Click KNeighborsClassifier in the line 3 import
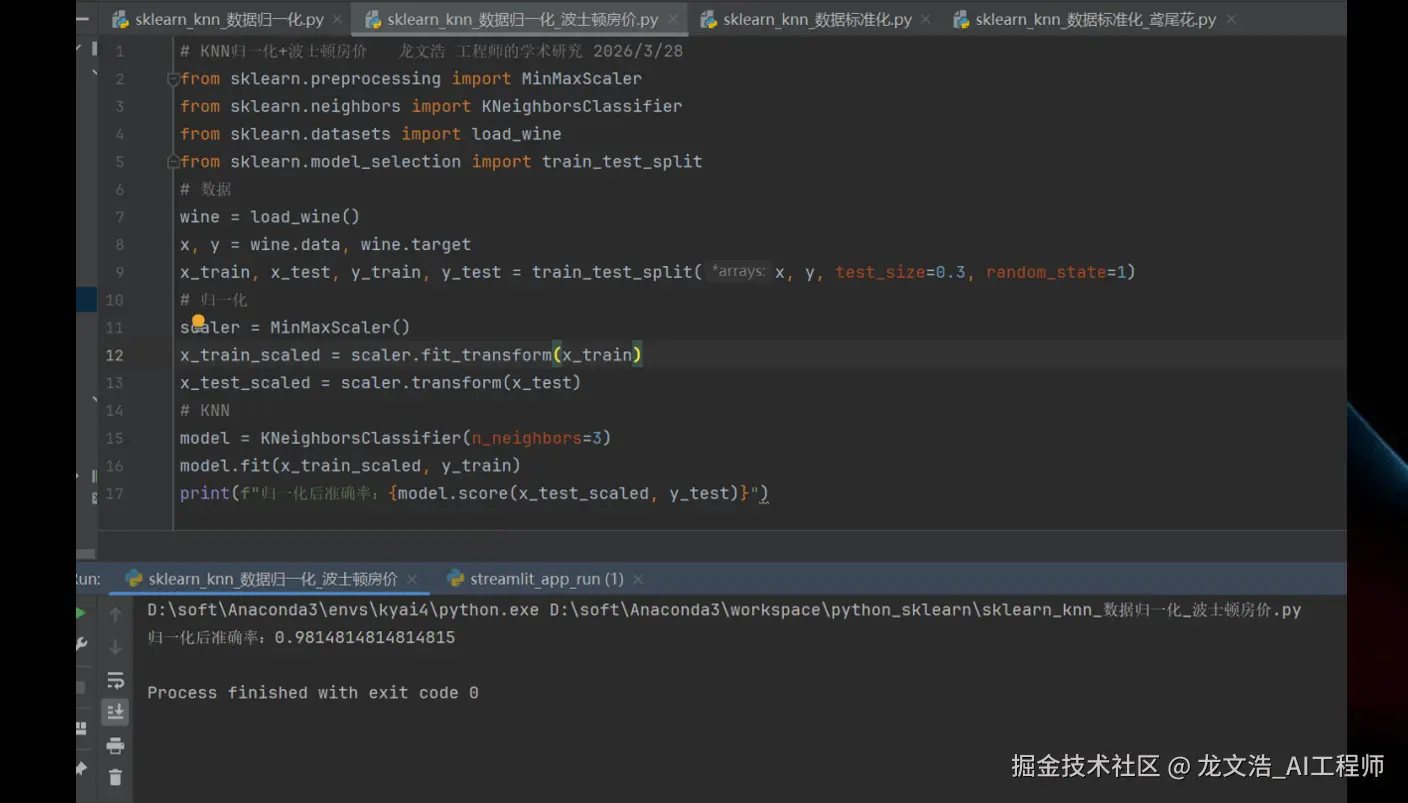The height and width of the screenshot is (803, 1408). [581, 106]
